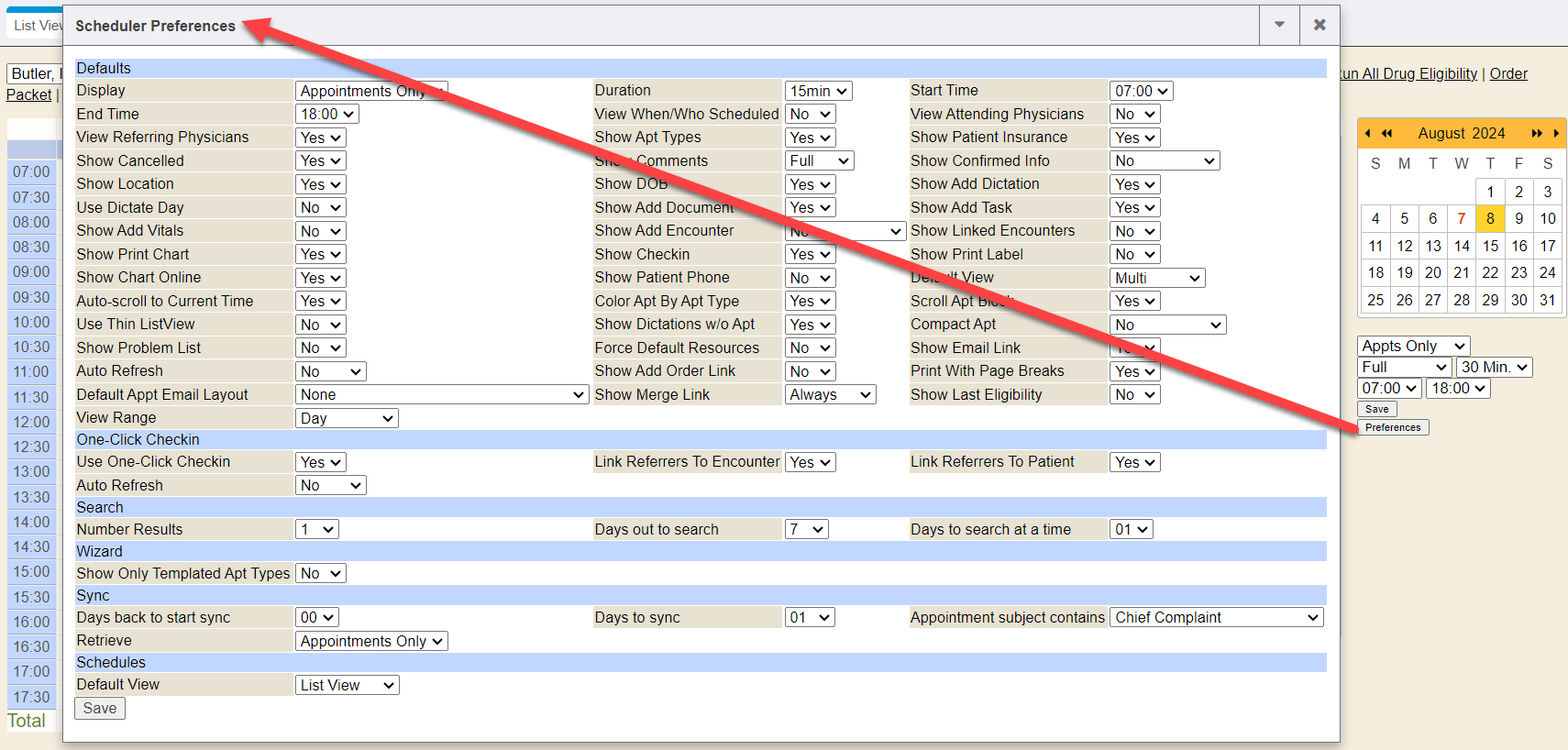Open the Default View dropdown under Schedules
Screen dimensions: 1568x750
pyautogui.click(x=347, y=685)
